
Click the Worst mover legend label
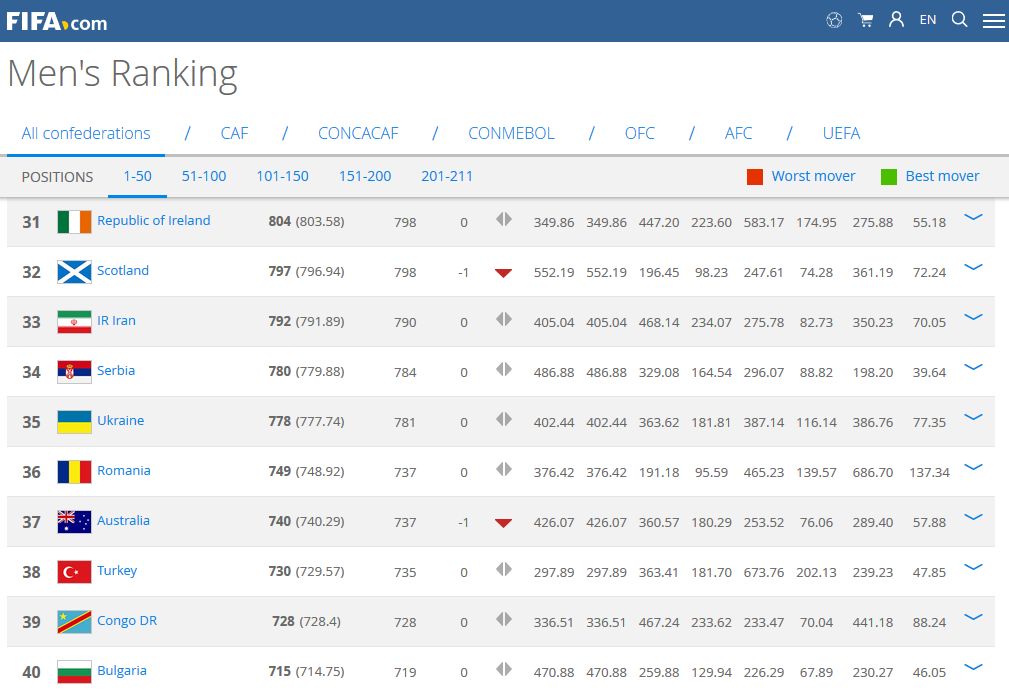point(813,176)
